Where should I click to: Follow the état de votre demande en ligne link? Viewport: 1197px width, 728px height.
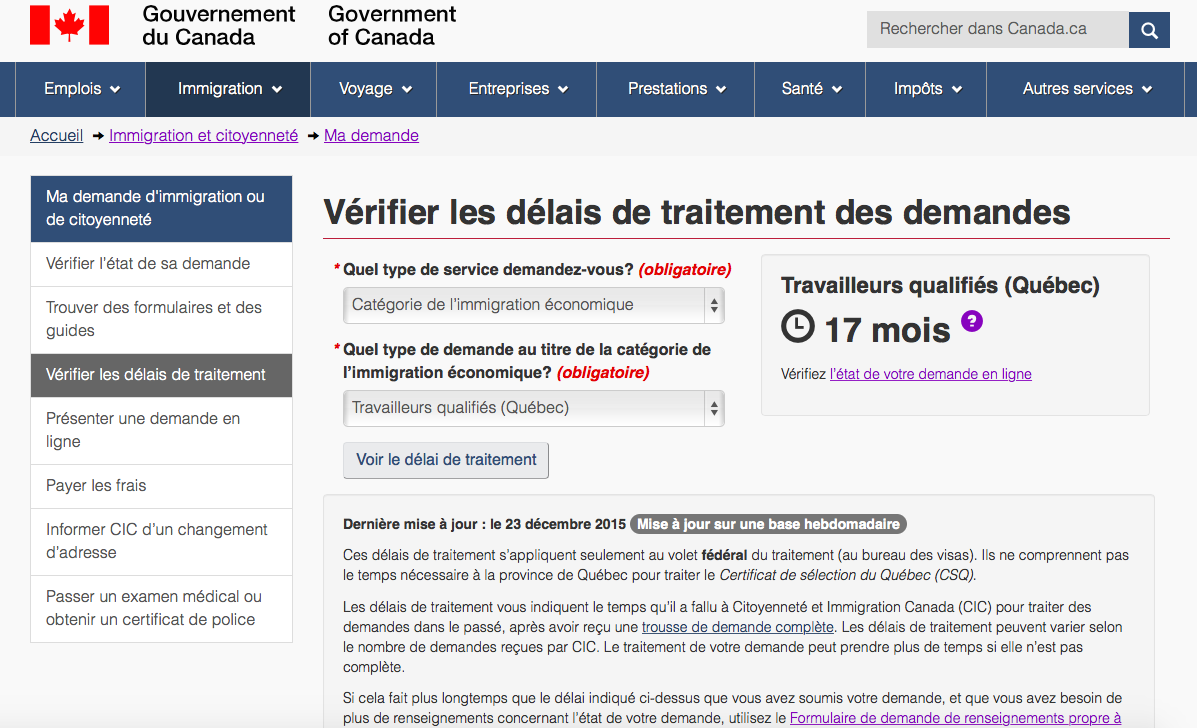(x=930, y=374)
